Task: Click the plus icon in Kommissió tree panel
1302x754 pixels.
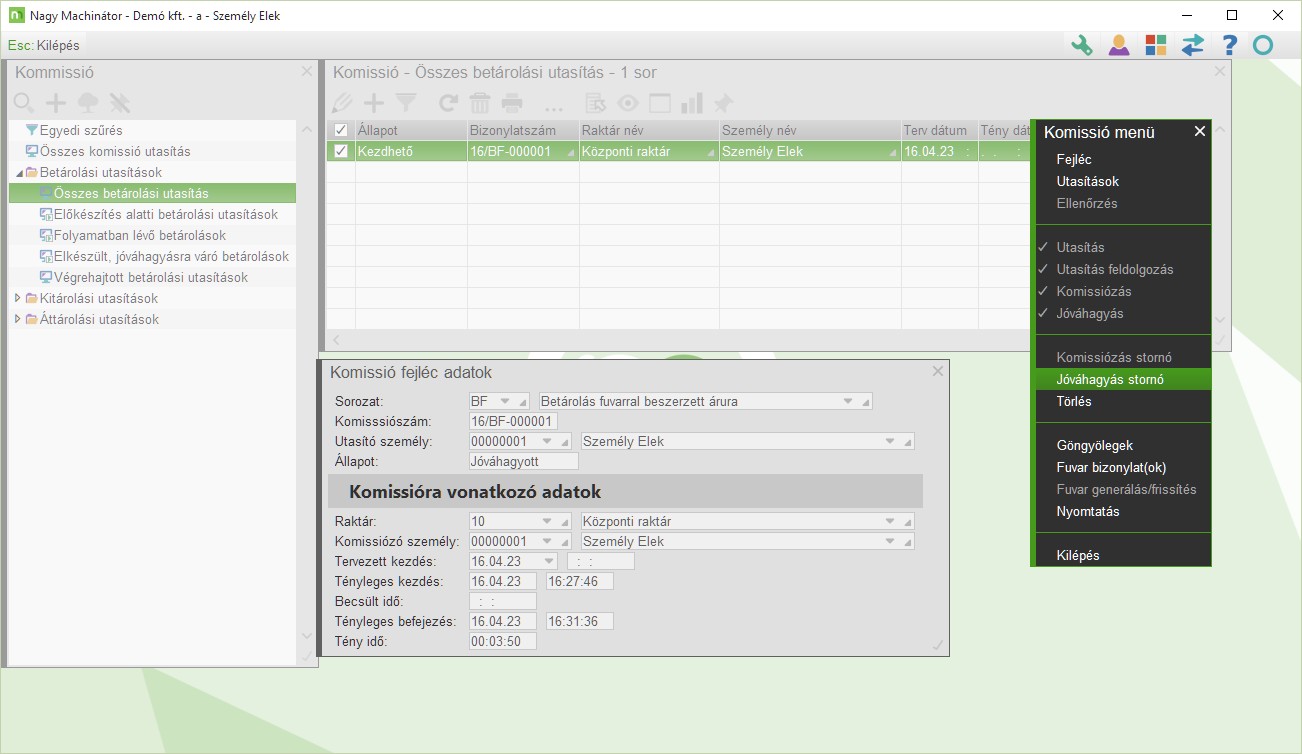Action: click(x=56, y=102)
